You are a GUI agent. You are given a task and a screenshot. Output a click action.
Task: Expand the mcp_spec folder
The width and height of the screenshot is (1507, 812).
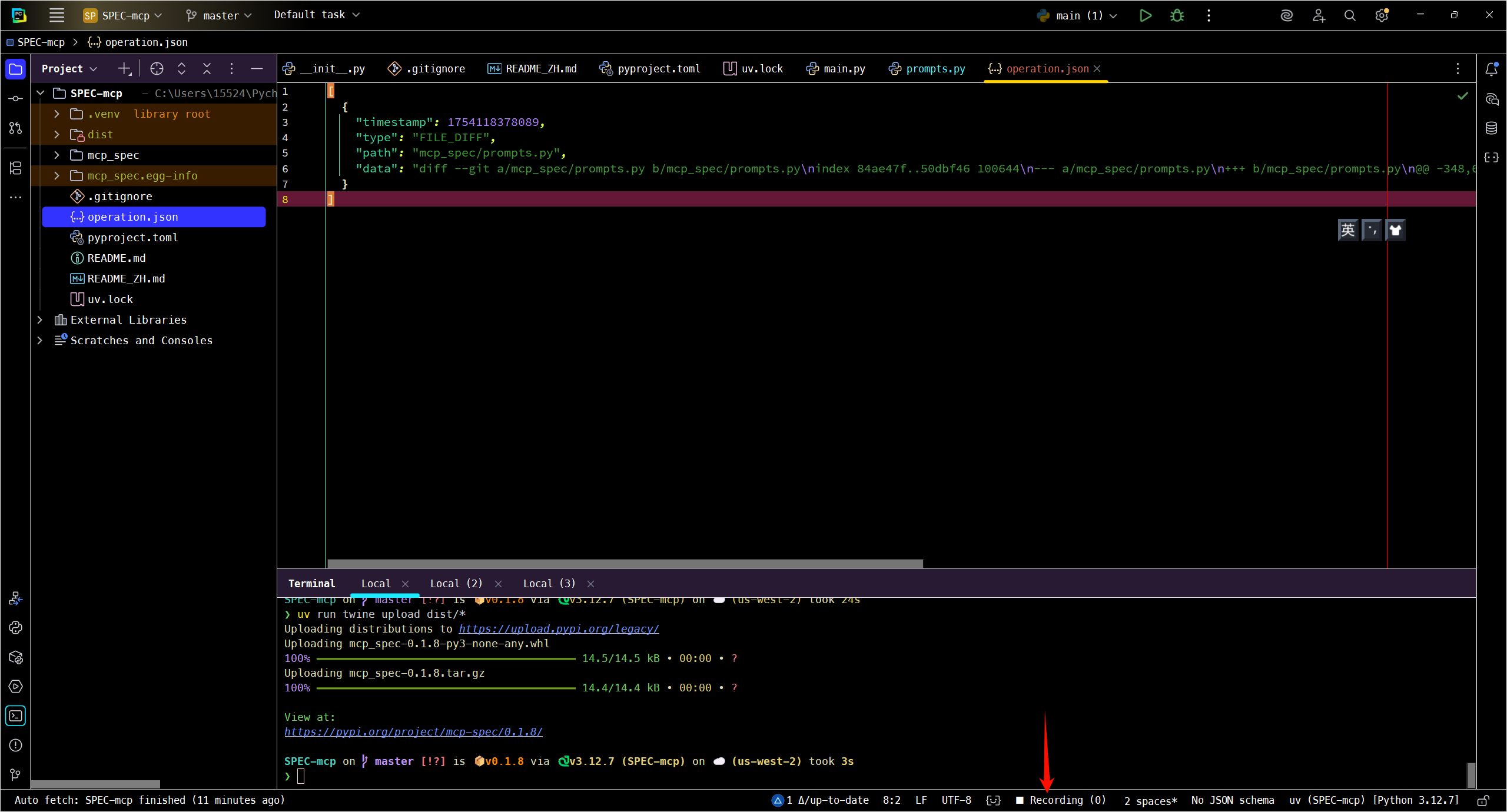[57, 155]
